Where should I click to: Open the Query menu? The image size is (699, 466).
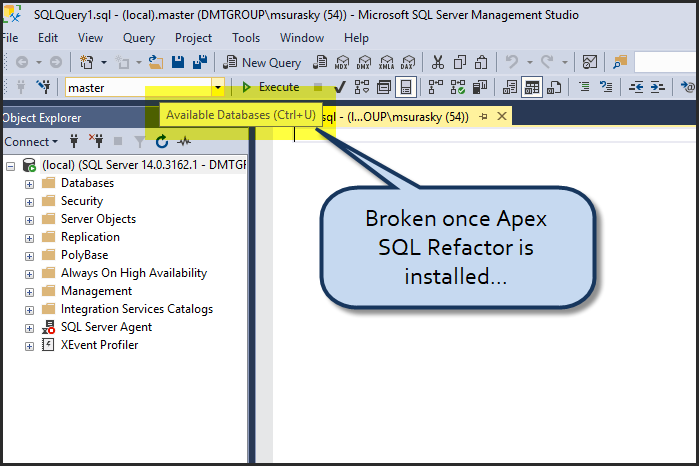pyautogui.click(x=139, y=38)
